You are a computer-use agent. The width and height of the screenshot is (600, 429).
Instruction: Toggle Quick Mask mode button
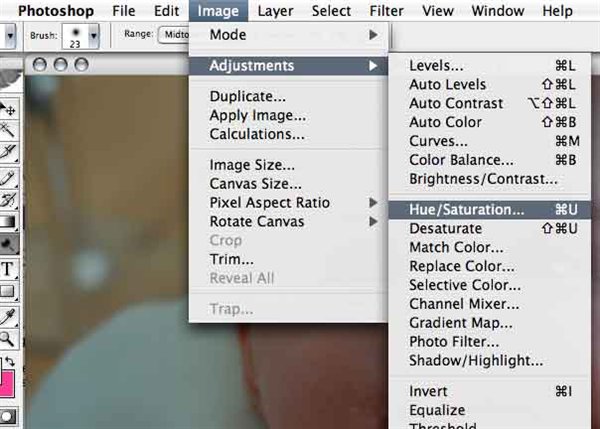point(8,416)
